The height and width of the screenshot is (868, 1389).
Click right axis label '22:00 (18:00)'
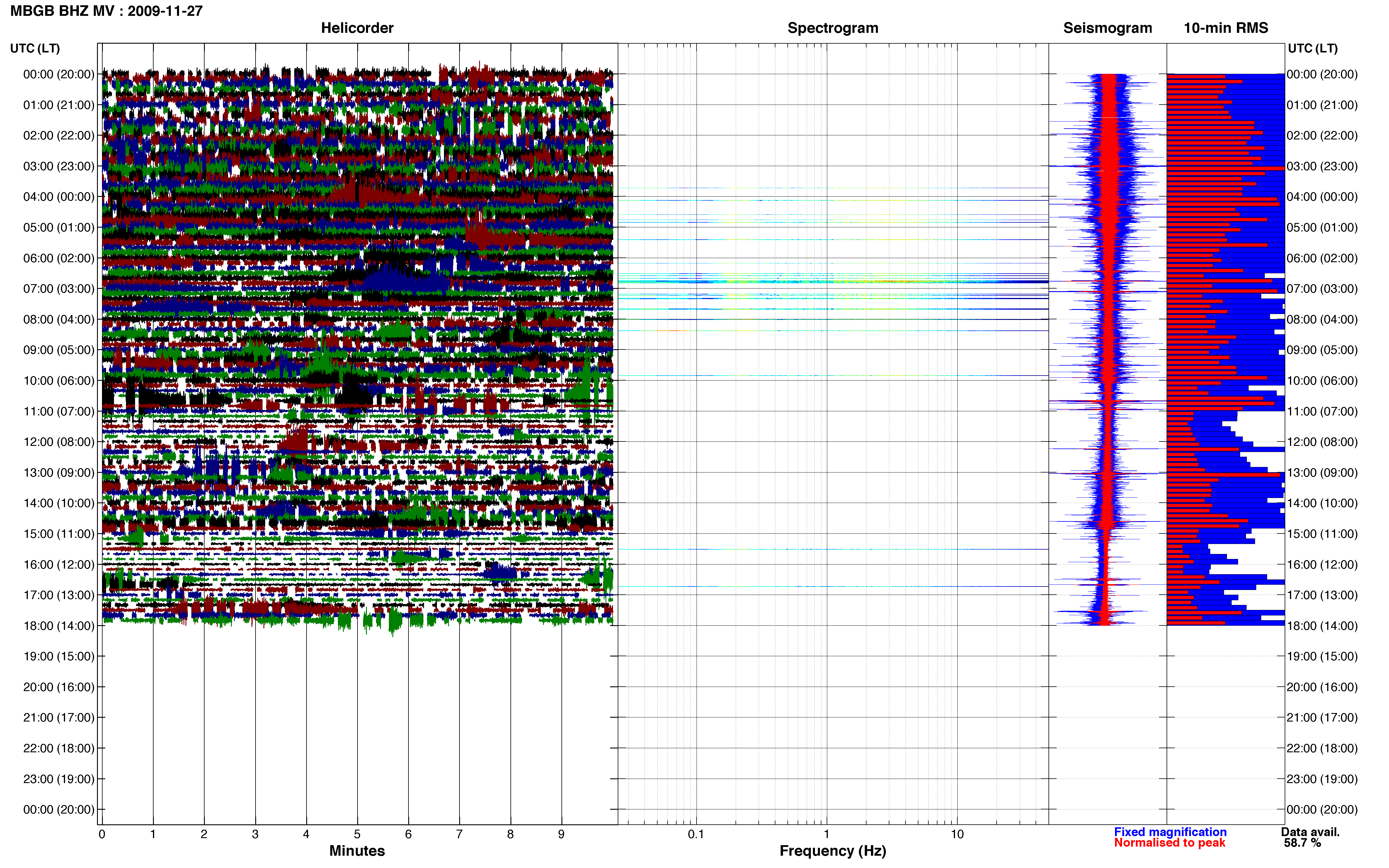point(1322,748)
